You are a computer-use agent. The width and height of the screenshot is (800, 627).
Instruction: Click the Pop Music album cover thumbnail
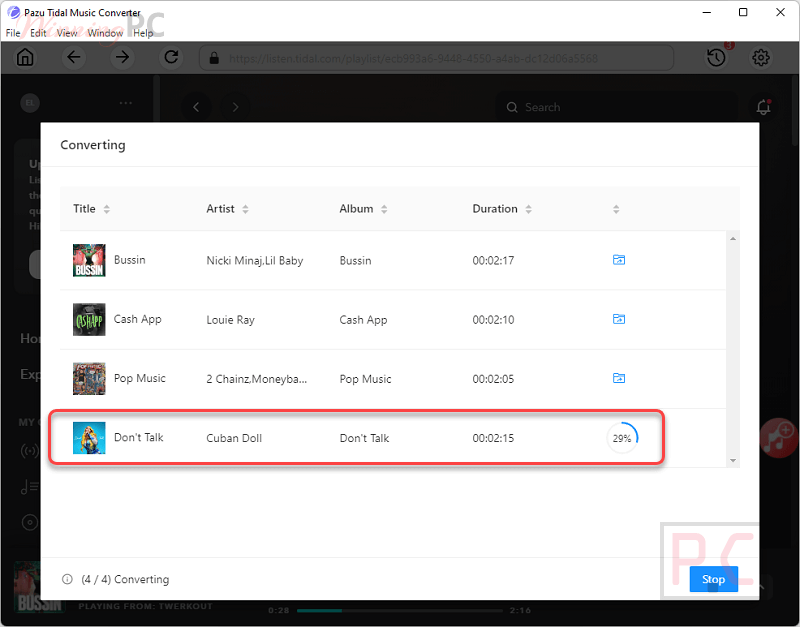click(89, 379)
